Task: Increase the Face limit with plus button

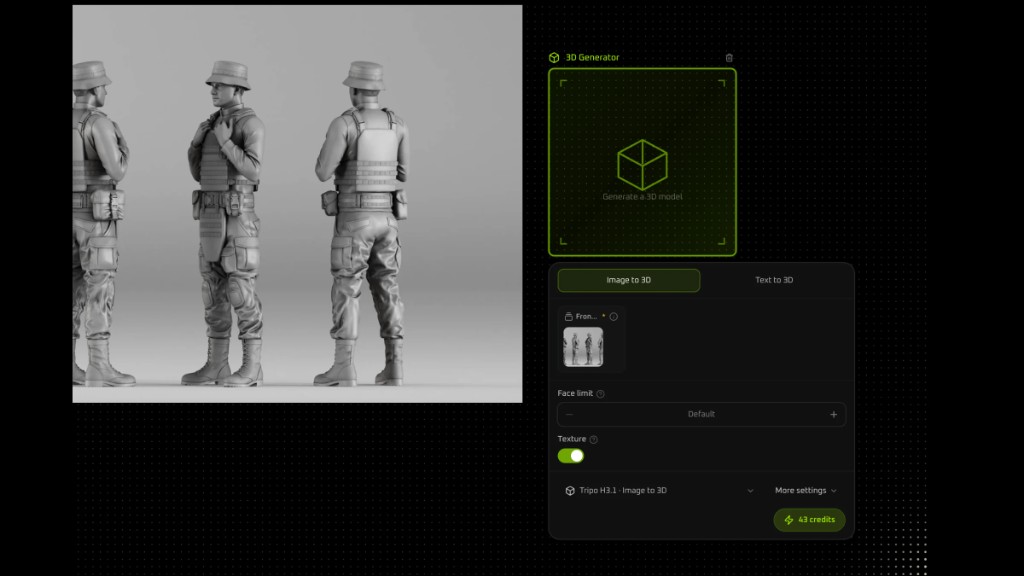Action: tap(833, 415)
